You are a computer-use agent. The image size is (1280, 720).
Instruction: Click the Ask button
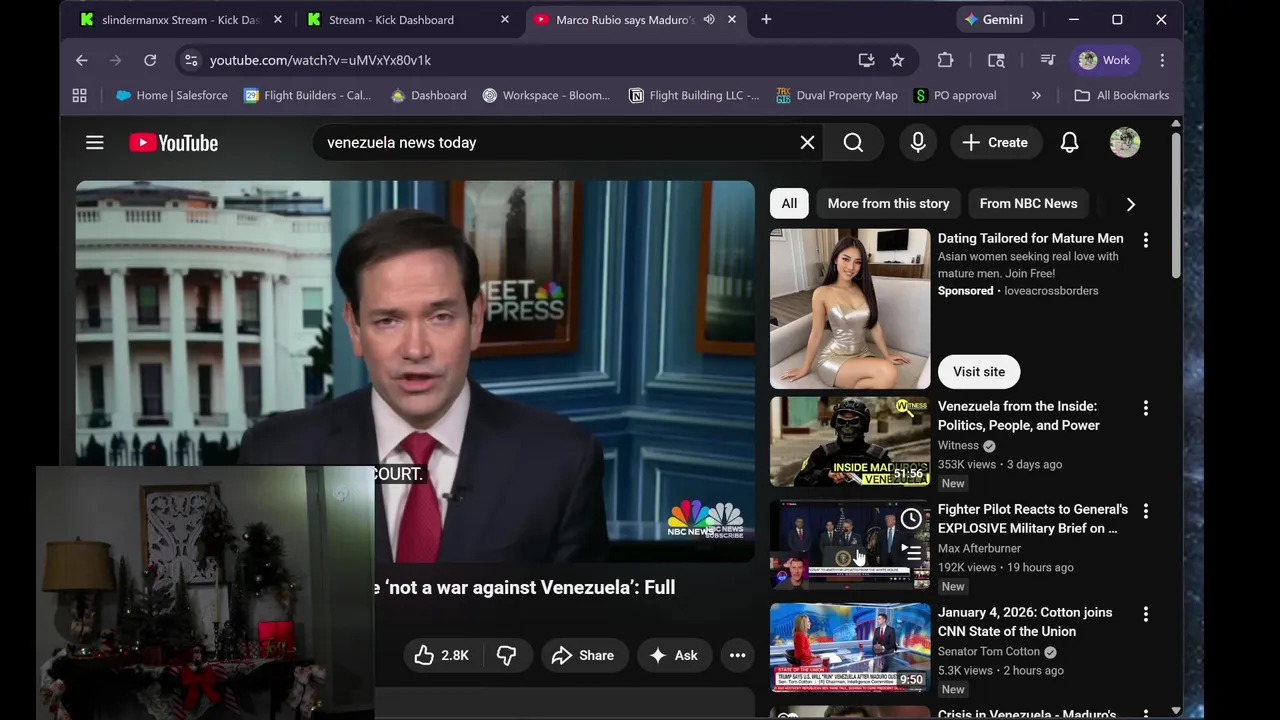click(674, 655)
